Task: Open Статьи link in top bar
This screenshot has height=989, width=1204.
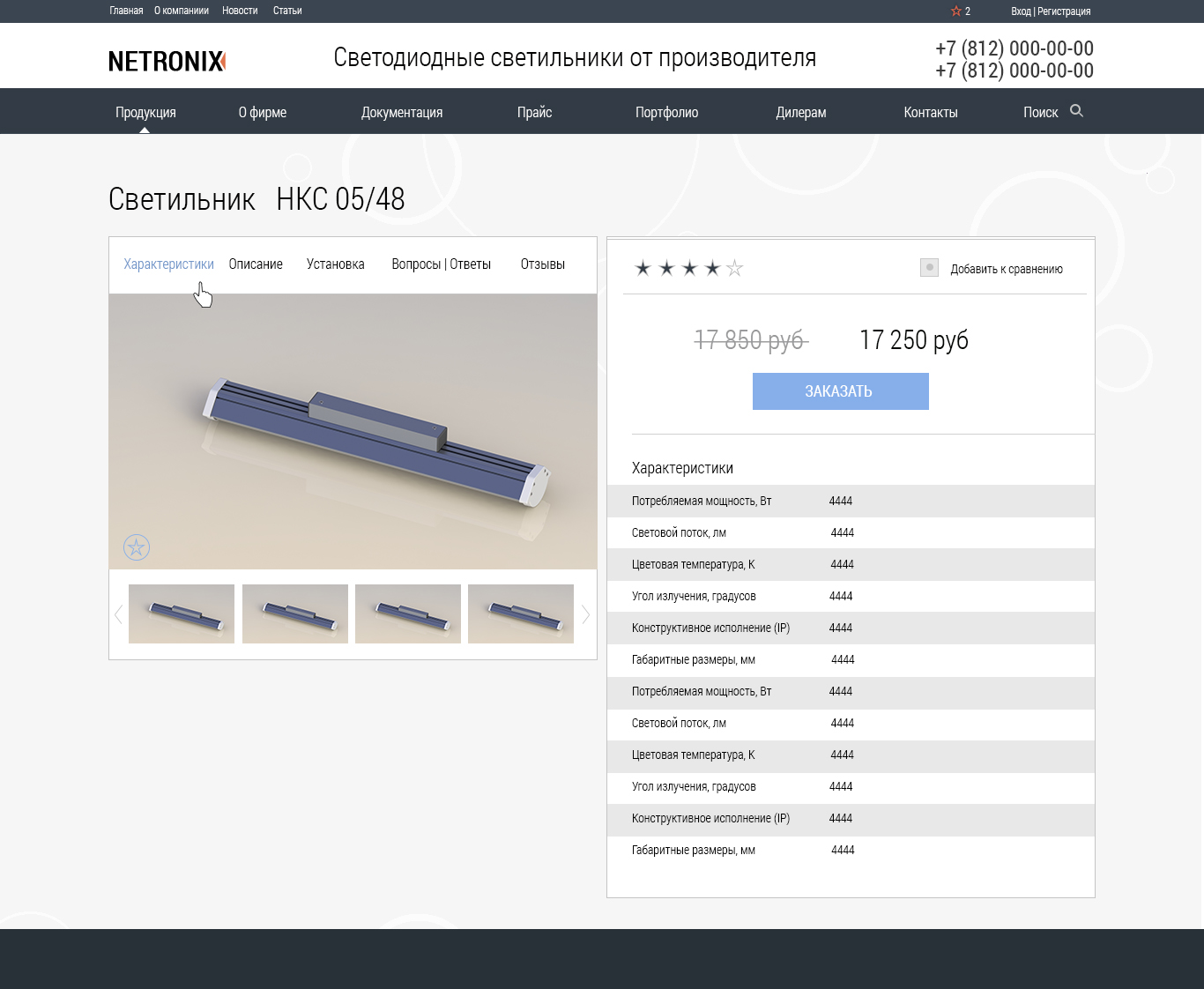Action: [x=287, y=11]
